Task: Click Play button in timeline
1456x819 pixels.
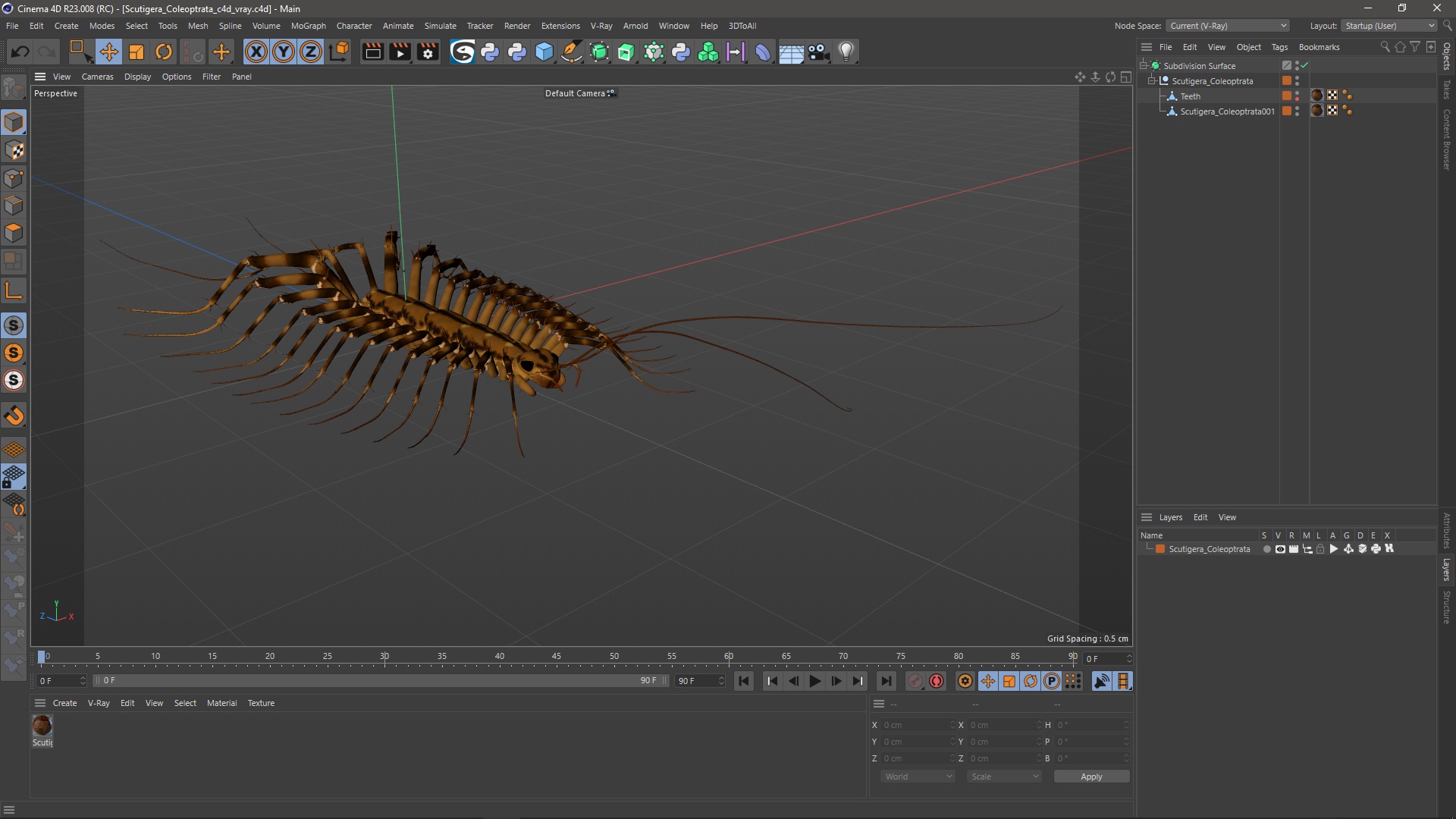Action: 815,681
